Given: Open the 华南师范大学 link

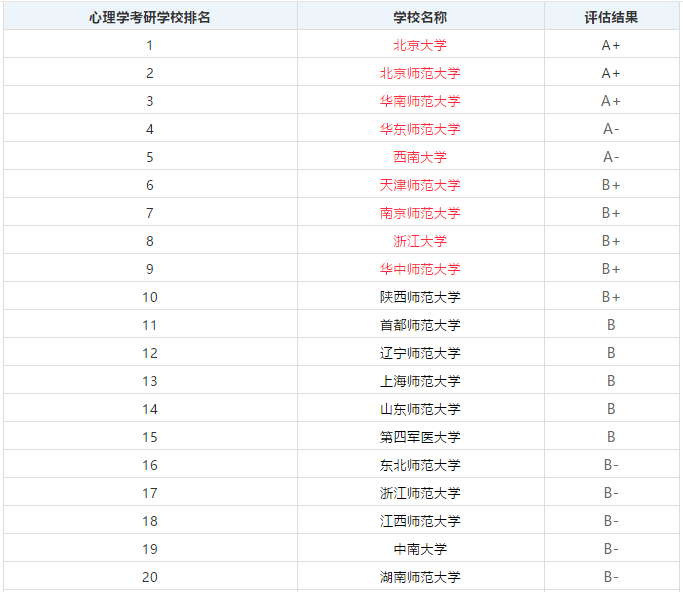Looking at the screenshot, I should point(420,101).
